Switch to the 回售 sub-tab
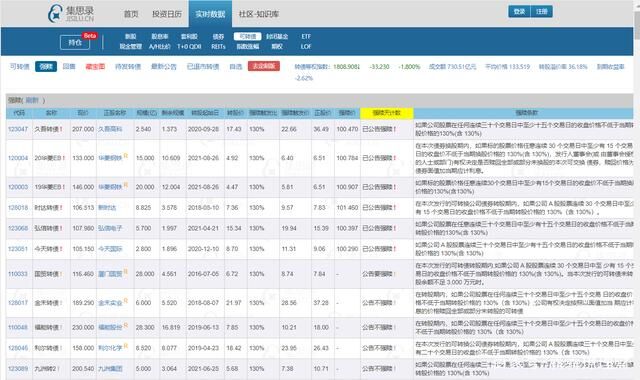This screenshot has height=380, width=640. (69, 67)
